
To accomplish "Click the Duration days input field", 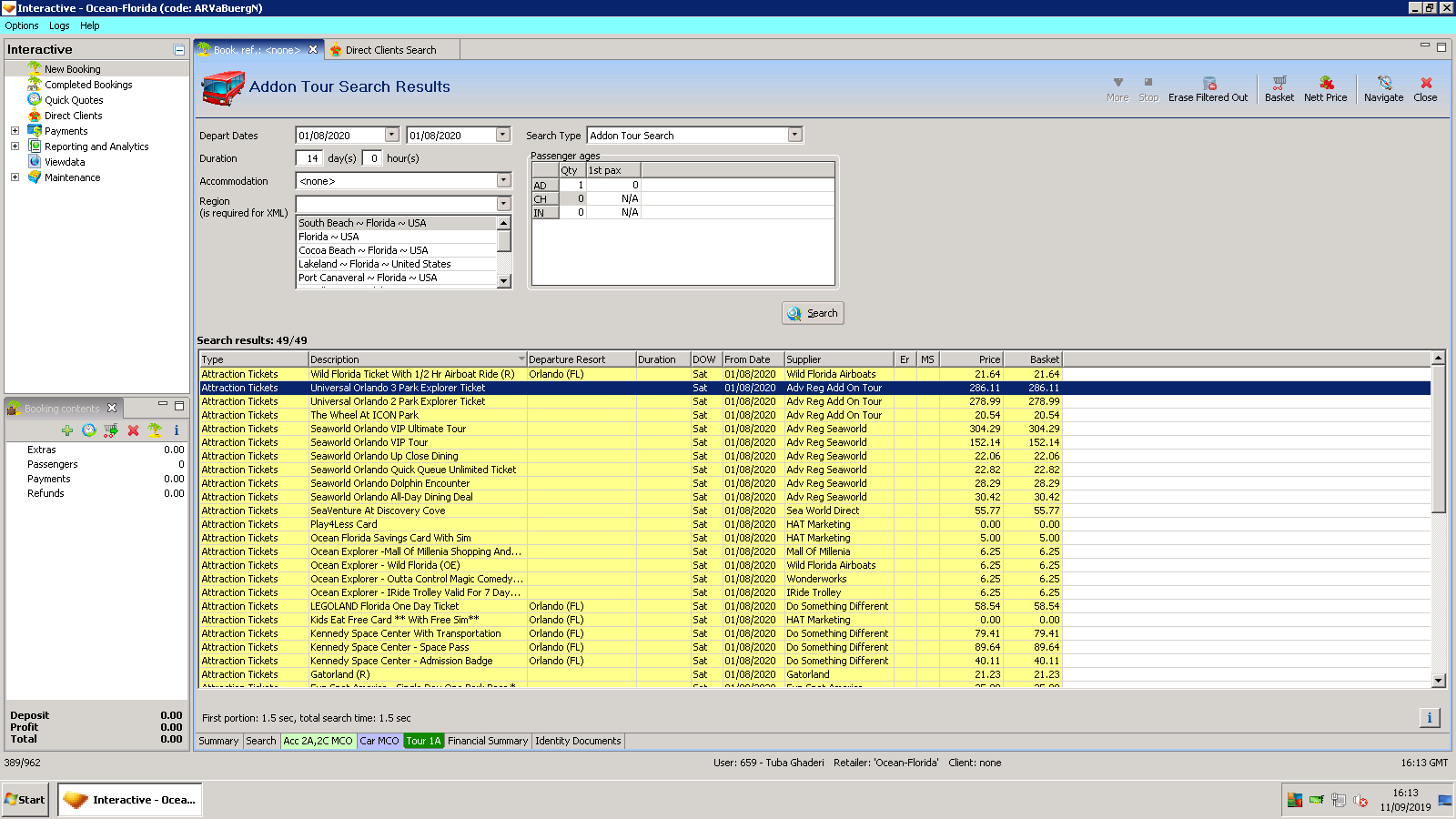I will (x=309, y=158).
